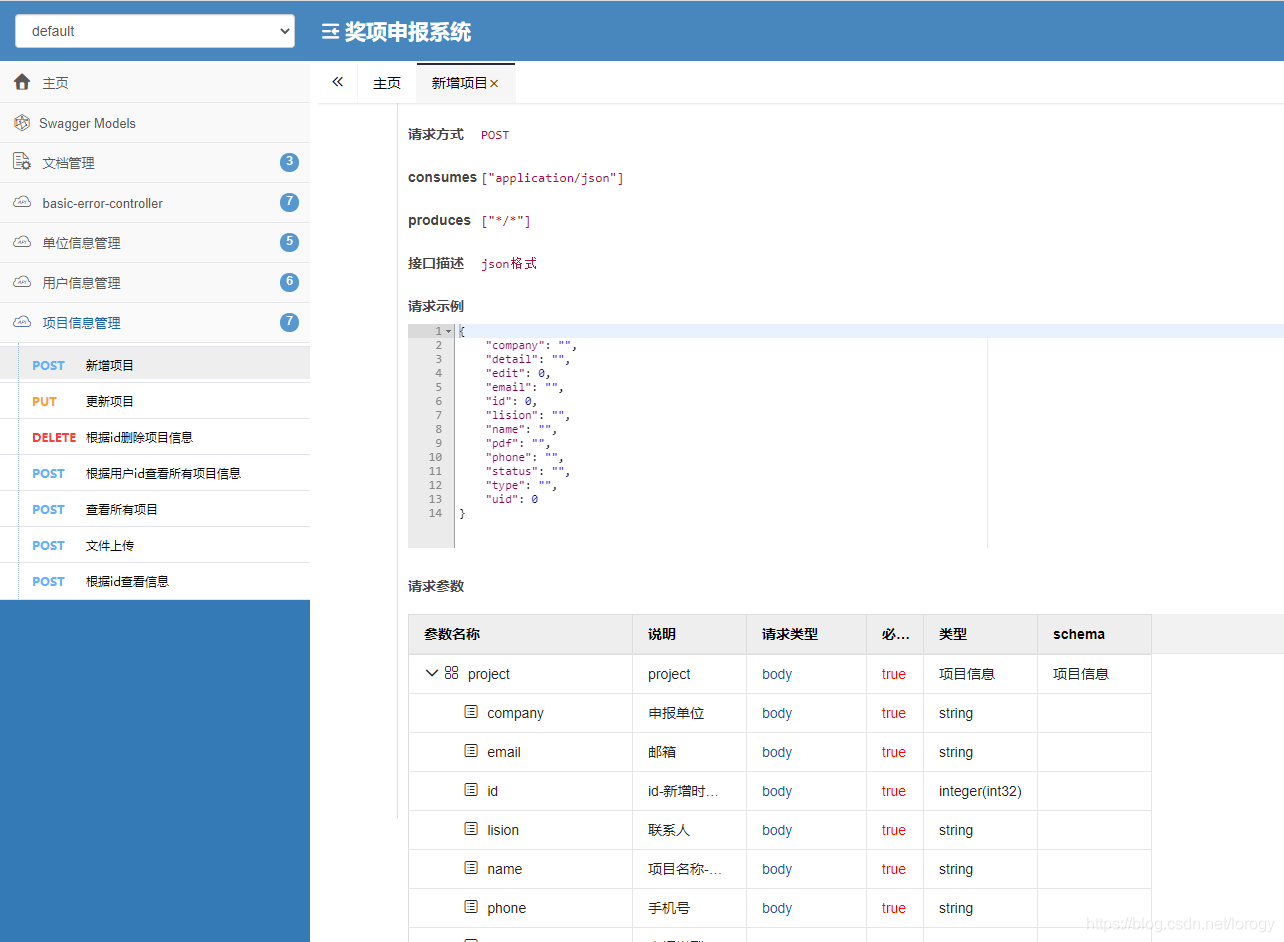Expand the 文档管理 menu
This screenshot has height=942, width=1284.
[155, 162]
